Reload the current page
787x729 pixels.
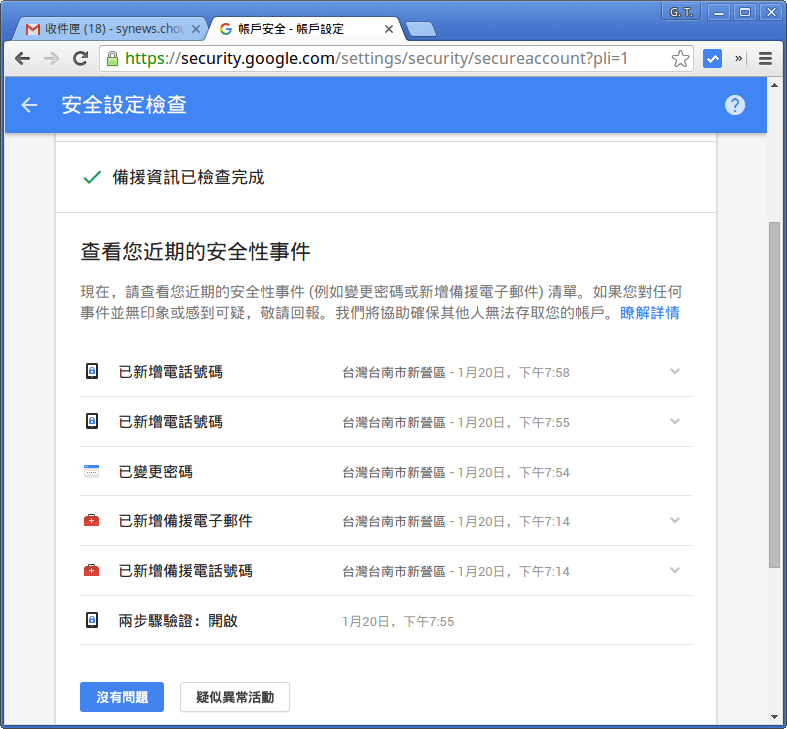[80, 59]
